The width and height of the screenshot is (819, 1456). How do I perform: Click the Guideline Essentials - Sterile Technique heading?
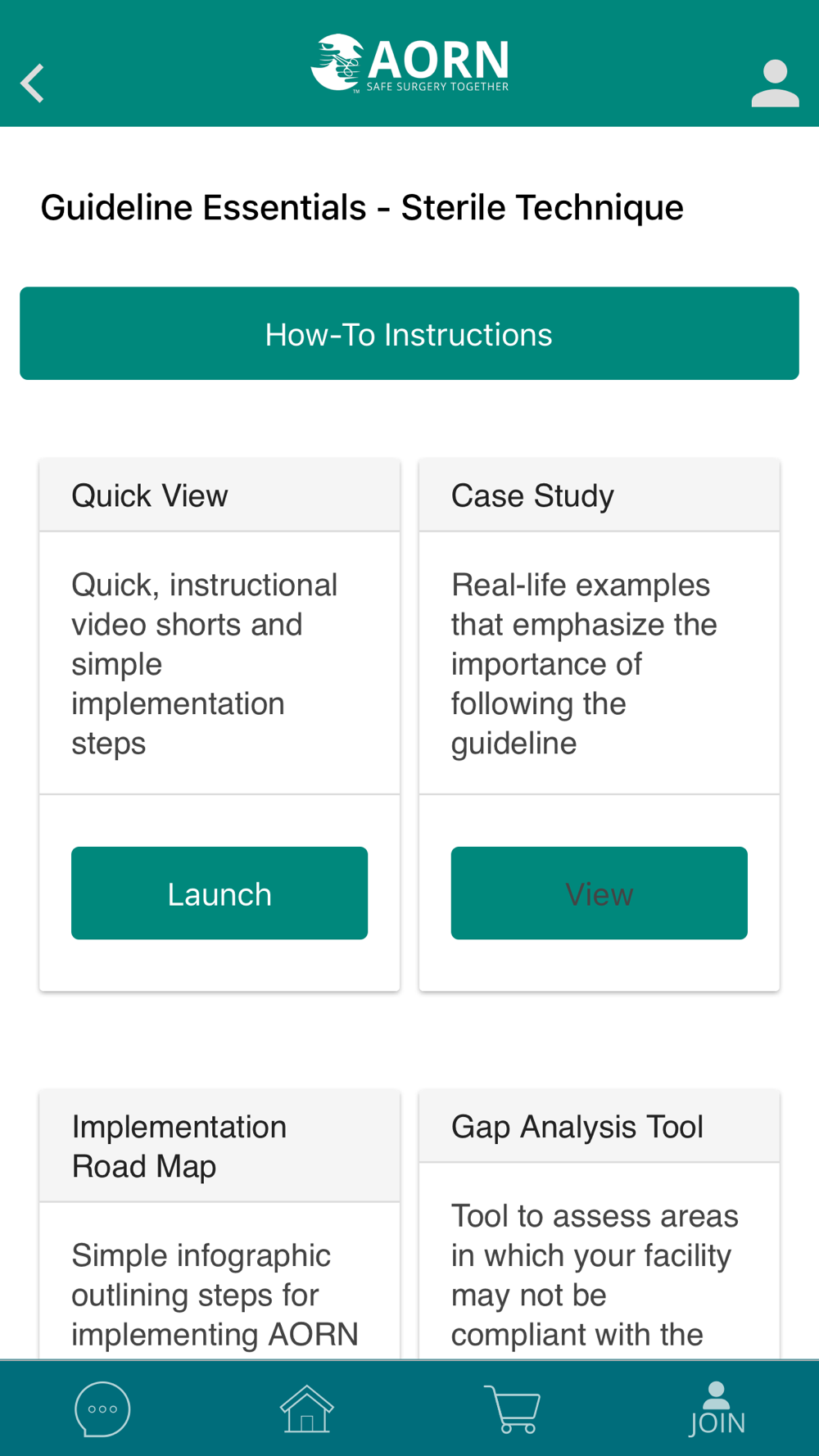(x=362, y=208)
